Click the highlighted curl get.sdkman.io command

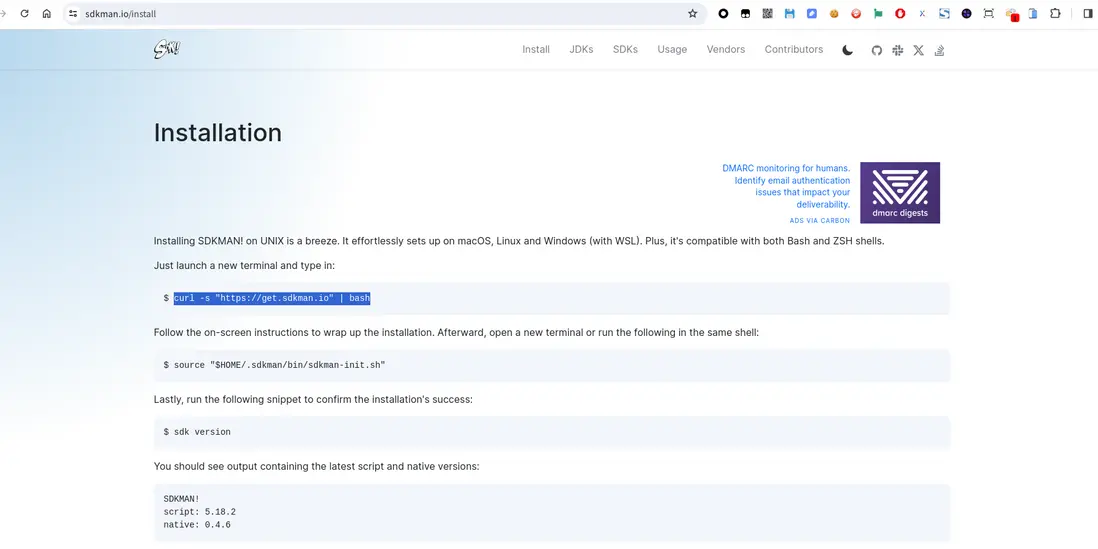[272, 298]
